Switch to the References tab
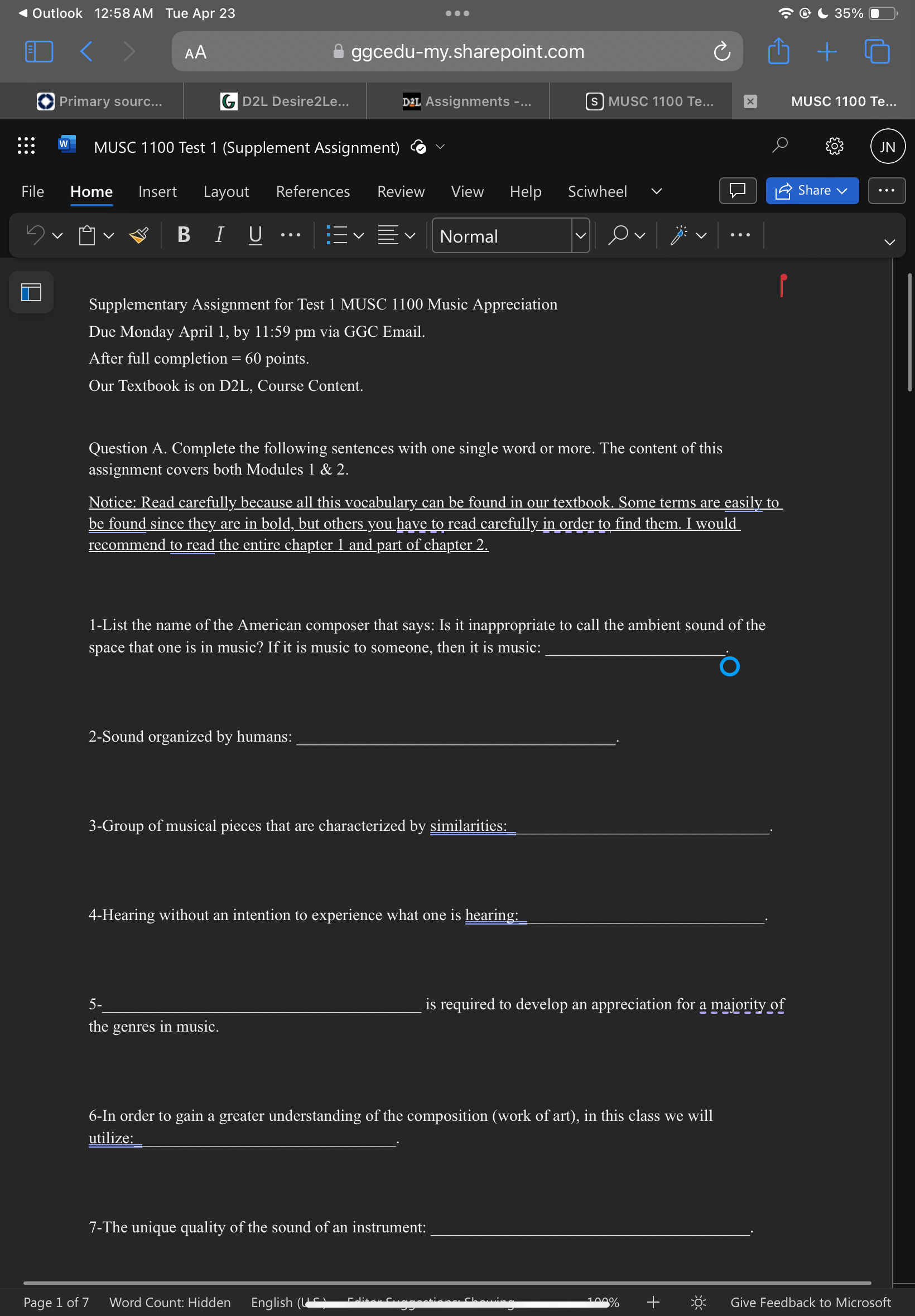This screenshot has height=1316, width=915. 313,191
